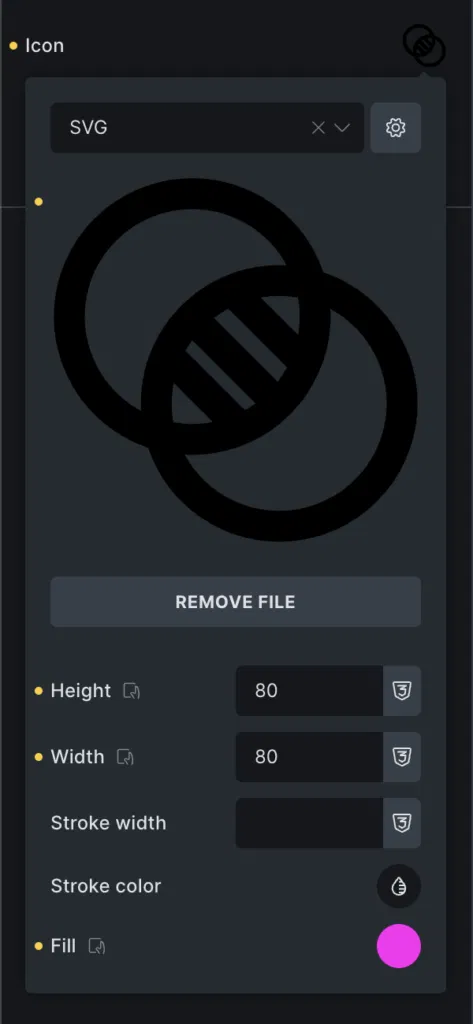
Task: Click the large SVG preview image
Action: [235, 359]
